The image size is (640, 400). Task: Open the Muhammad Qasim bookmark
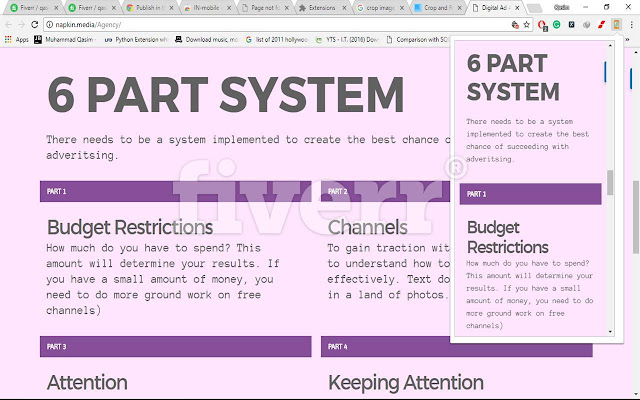65,40
